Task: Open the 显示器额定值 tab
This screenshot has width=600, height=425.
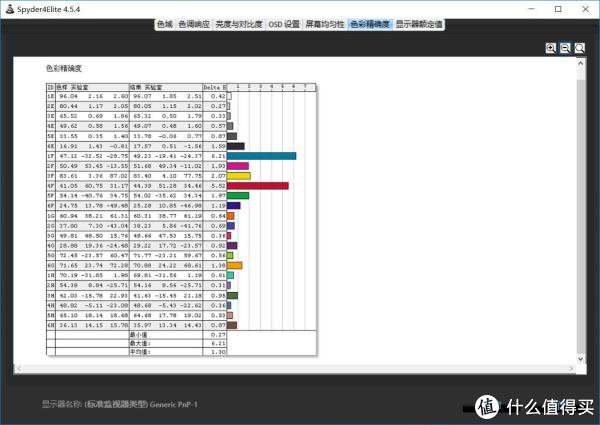Action: (419, 24)
